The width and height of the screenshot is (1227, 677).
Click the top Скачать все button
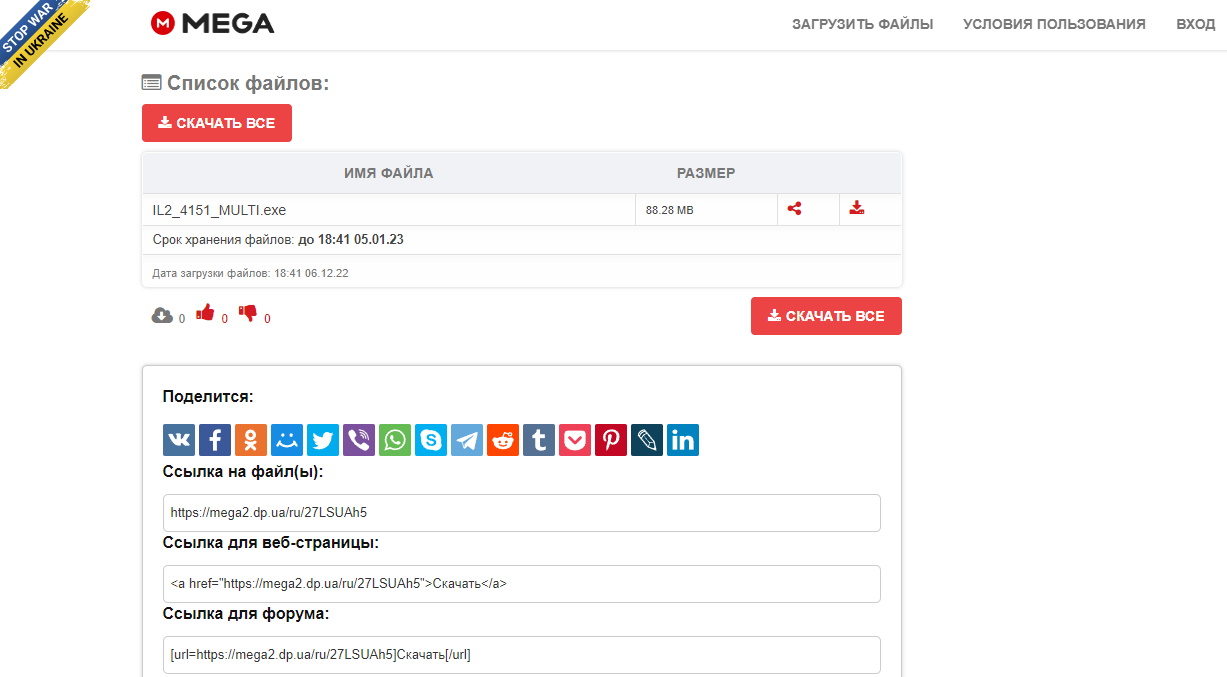(217, 123)
